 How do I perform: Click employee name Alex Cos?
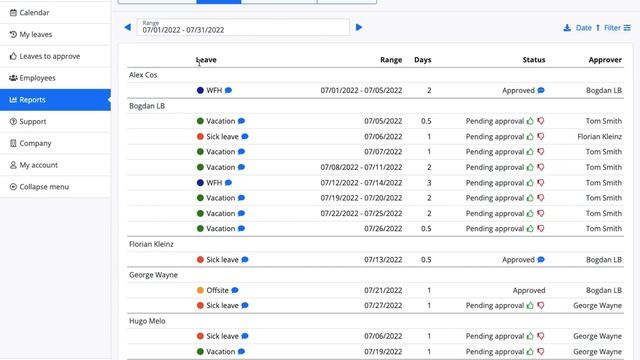[143, 75]
